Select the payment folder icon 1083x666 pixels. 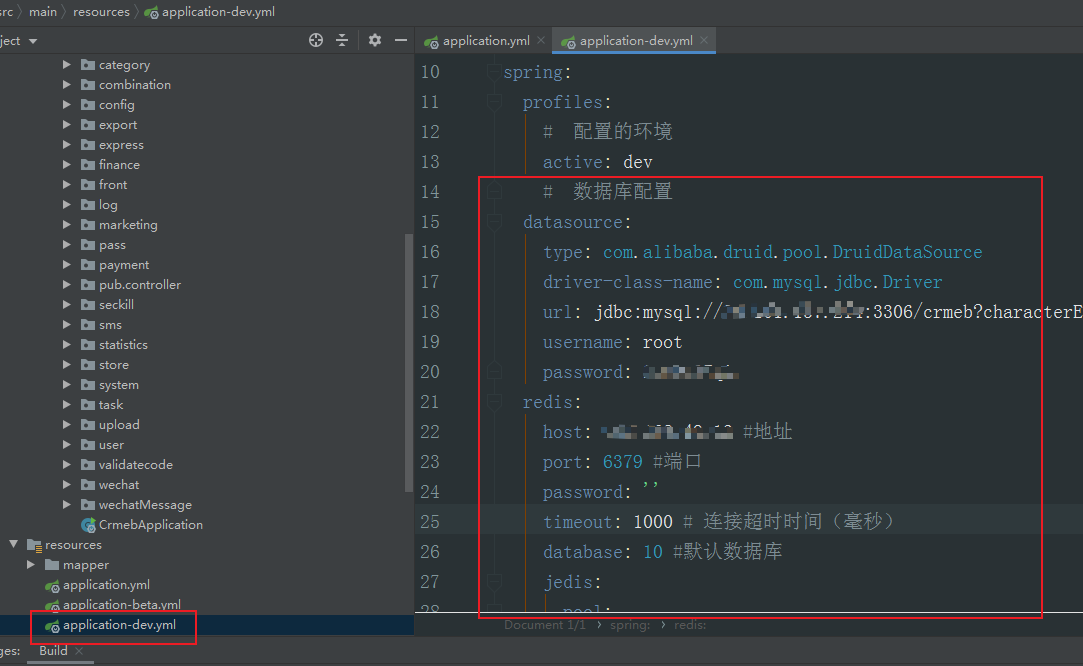(88, 265)
